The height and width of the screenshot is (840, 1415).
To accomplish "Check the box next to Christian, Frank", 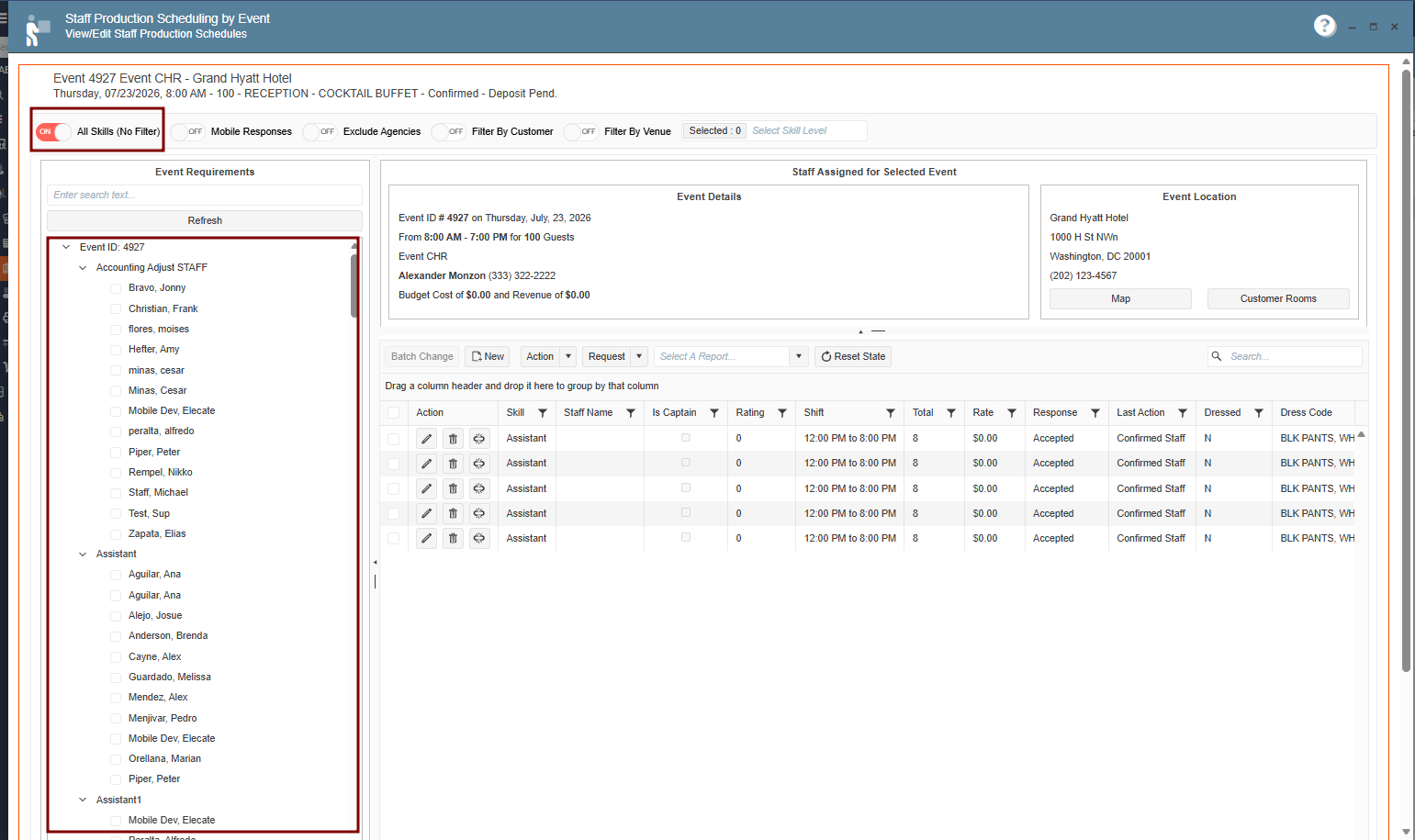I will click(116, 309).
